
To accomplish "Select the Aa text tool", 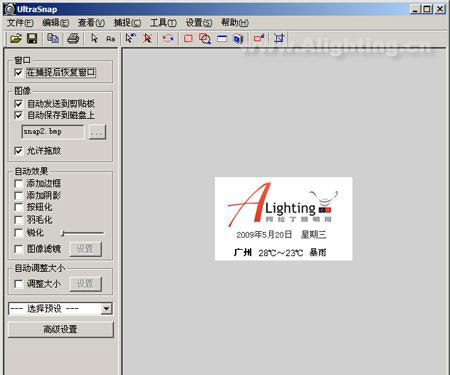I will point(111,39).
